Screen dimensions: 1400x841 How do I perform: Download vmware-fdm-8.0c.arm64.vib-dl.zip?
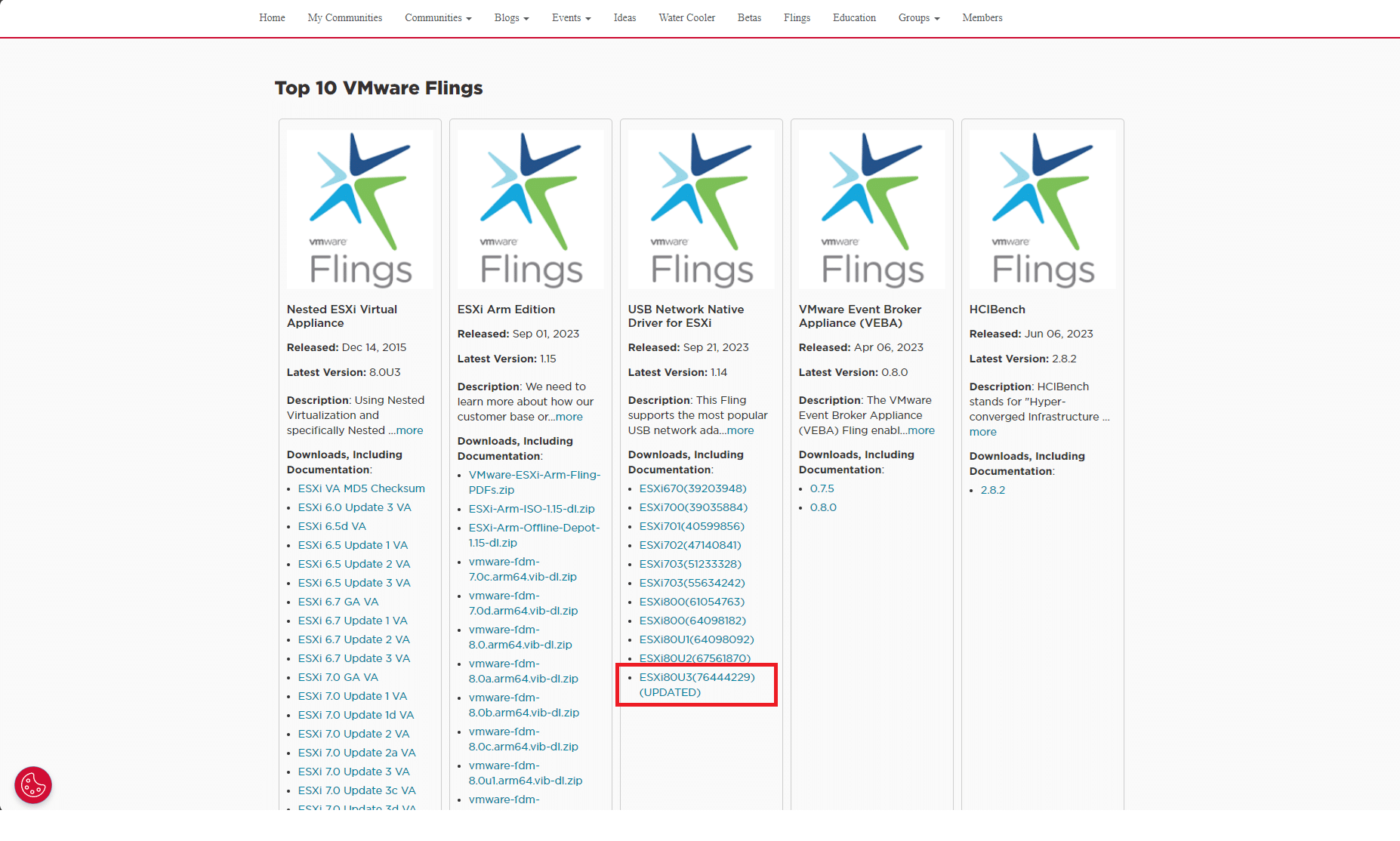point(523,739)
